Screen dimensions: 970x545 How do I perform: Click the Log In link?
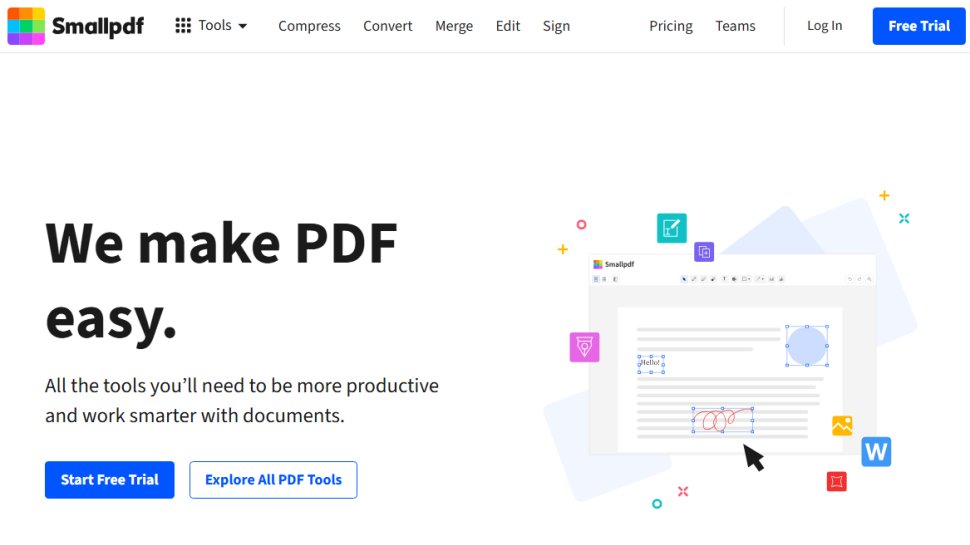coord(825,25)
